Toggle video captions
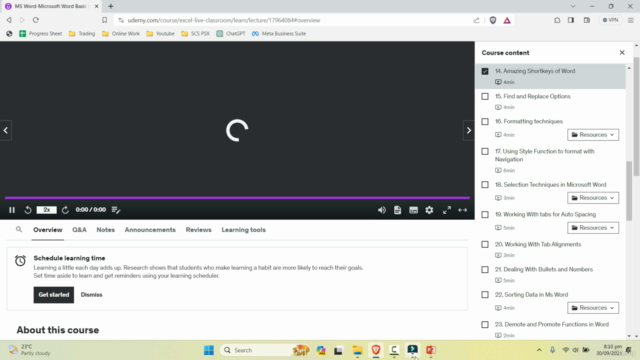The height and width of the screenshot is (360, 640). (413, 210)
